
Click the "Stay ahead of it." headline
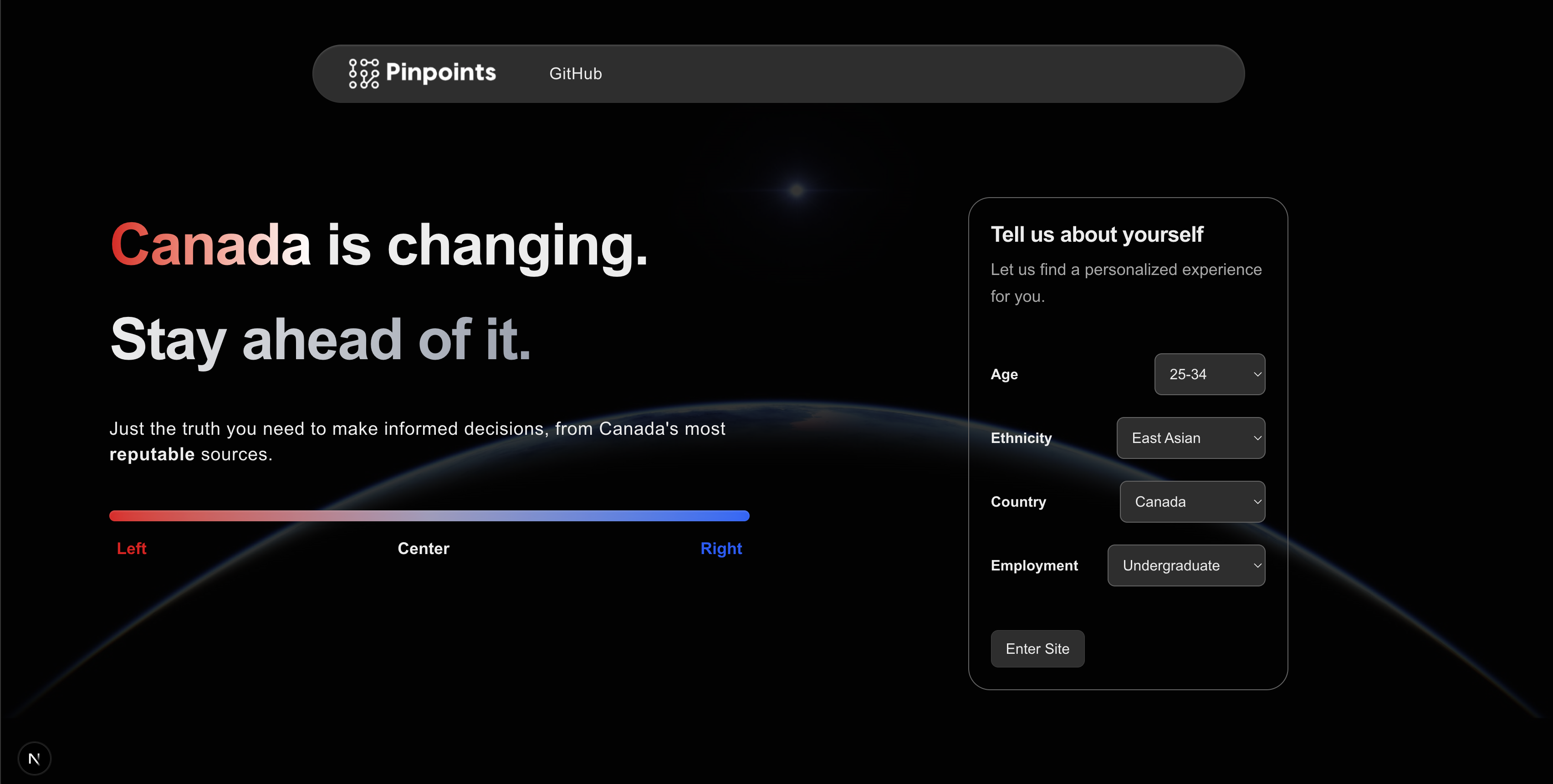pyautogui.click(x=320, y=340)
